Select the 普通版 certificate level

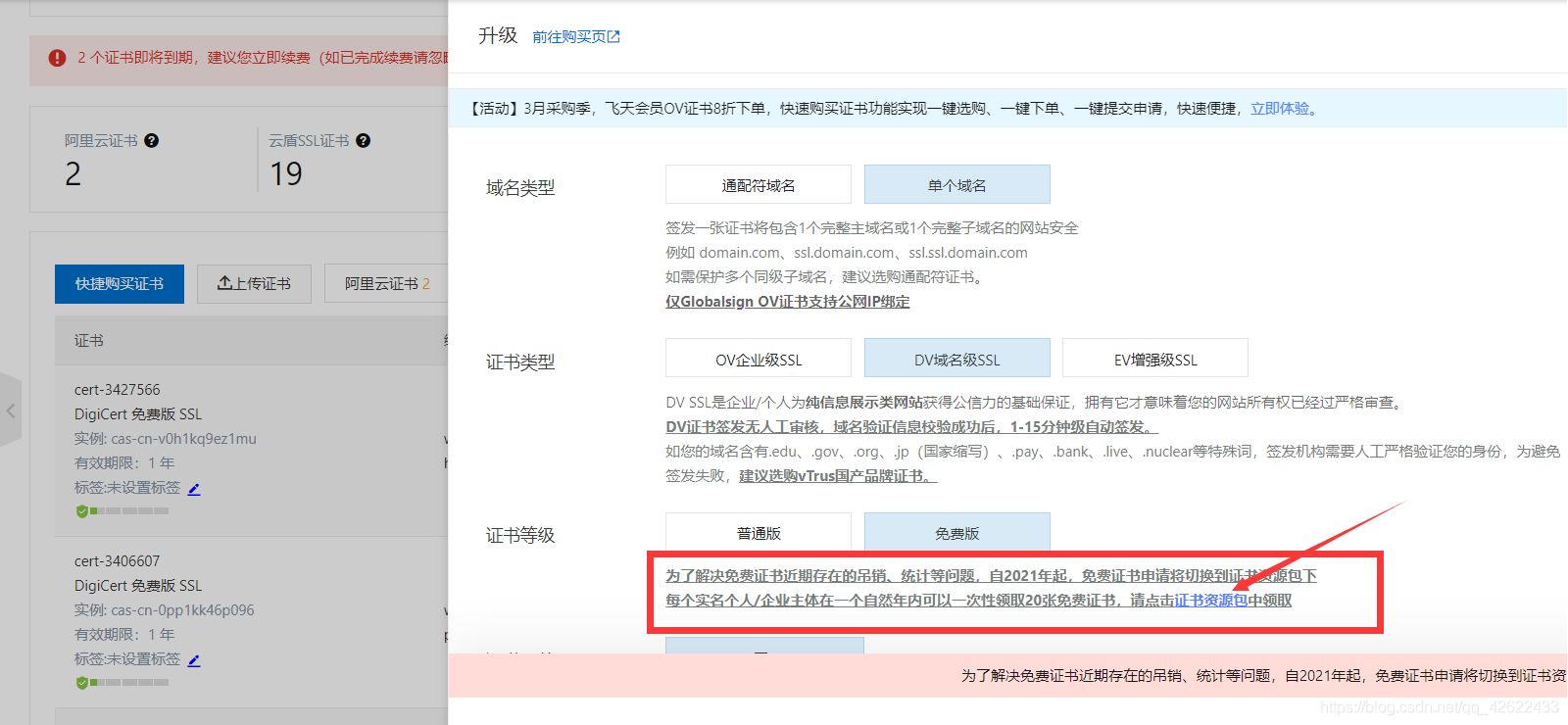click(758, 532)
